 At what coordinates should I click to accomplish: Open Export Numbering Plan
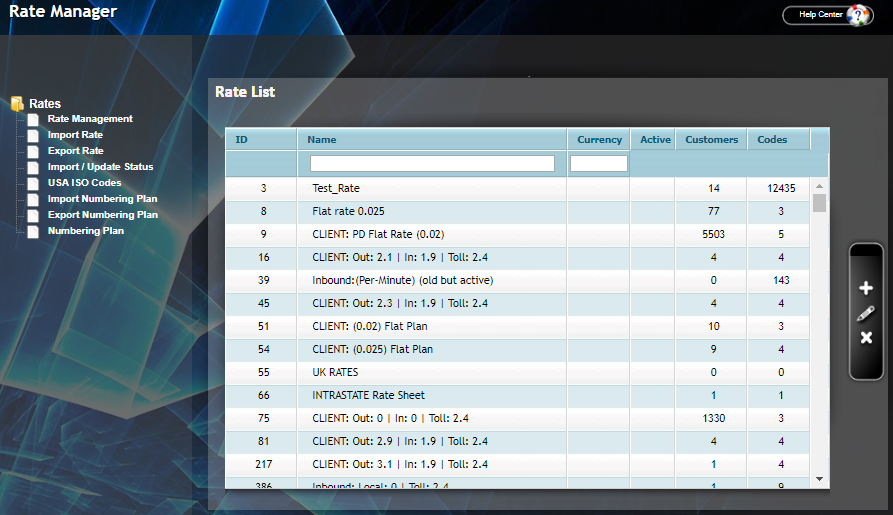pos(102,215)
